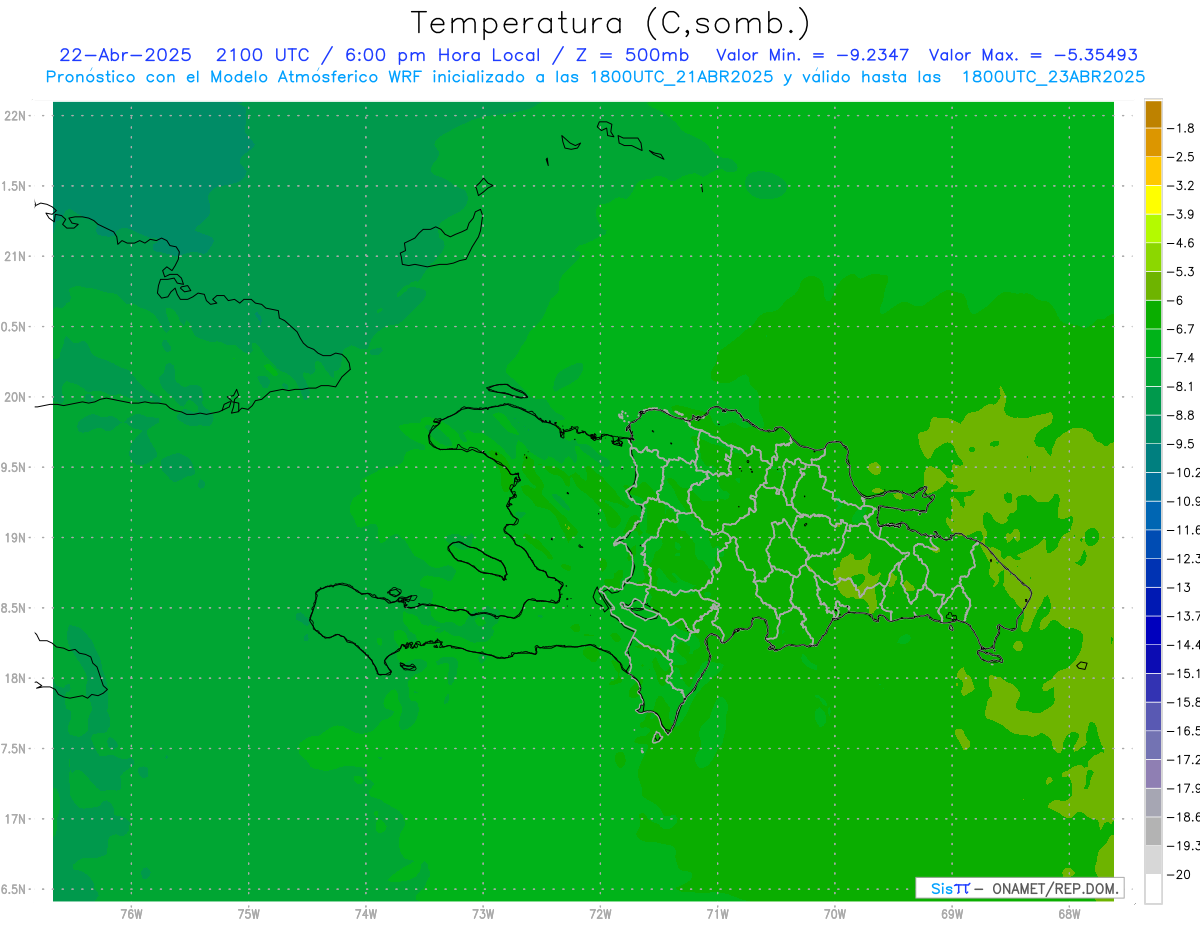Image resolution: width=1200 pixels, height=927 pixels.
Task: Click the '7.5N' latitude label
Action: 14,749
